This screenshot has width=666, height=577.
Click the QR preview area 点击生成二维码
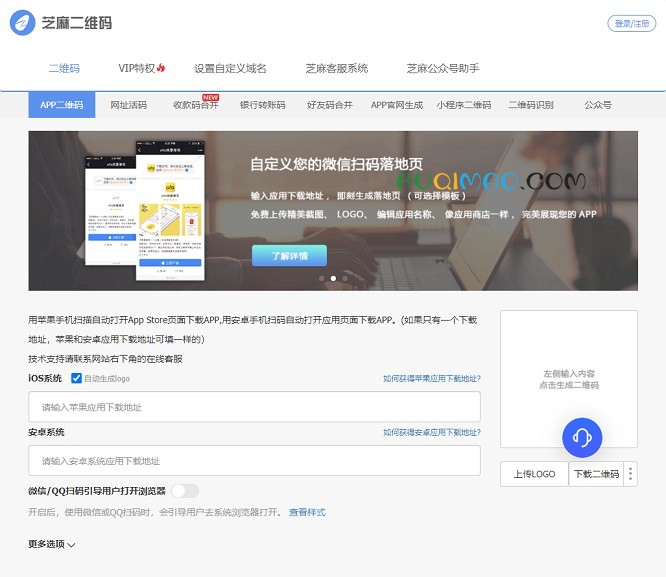(569, 379)
